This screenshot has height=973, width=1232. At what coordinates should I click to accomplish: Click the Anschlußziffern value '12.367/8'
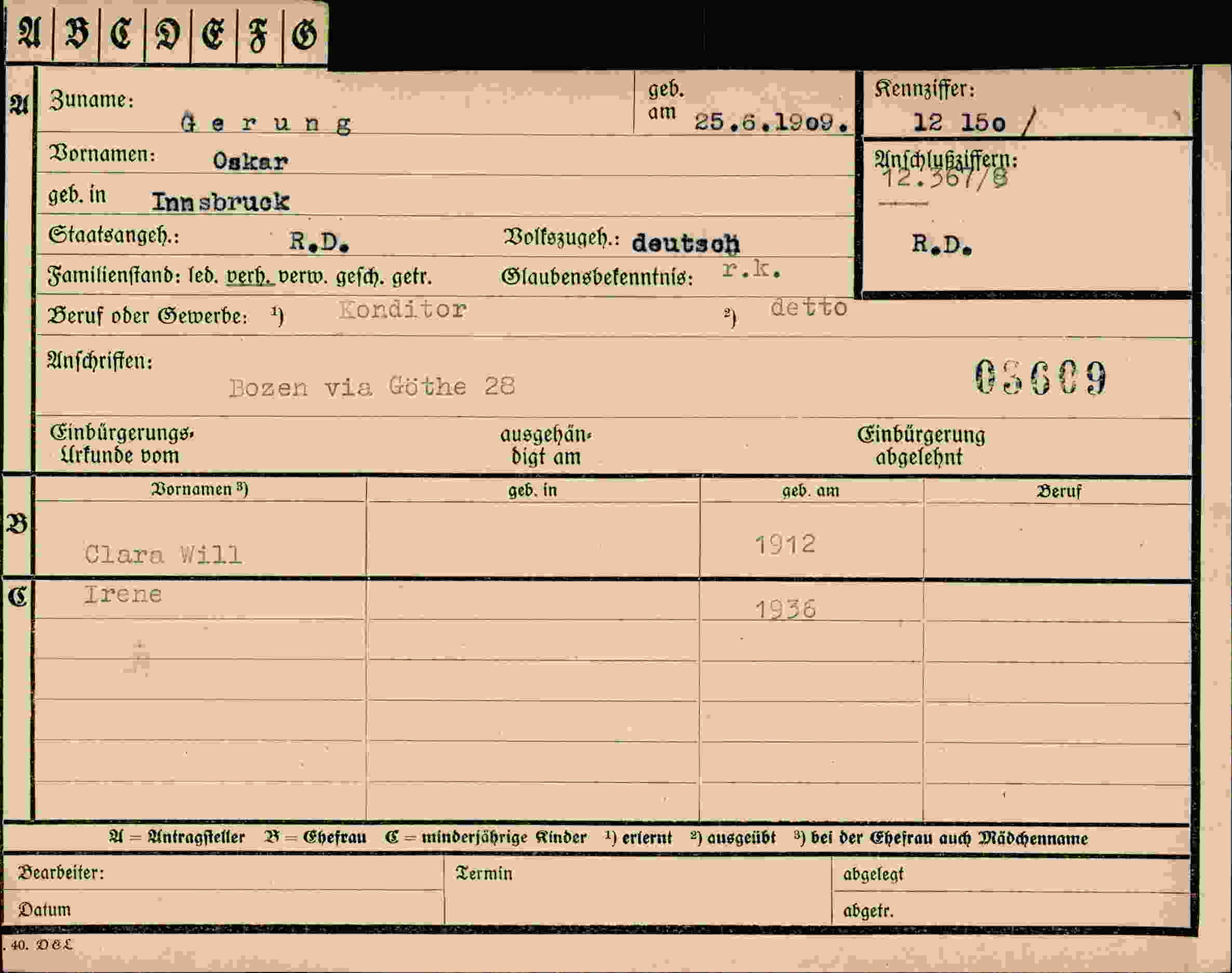pyautogui.click(x=945, y=179)
